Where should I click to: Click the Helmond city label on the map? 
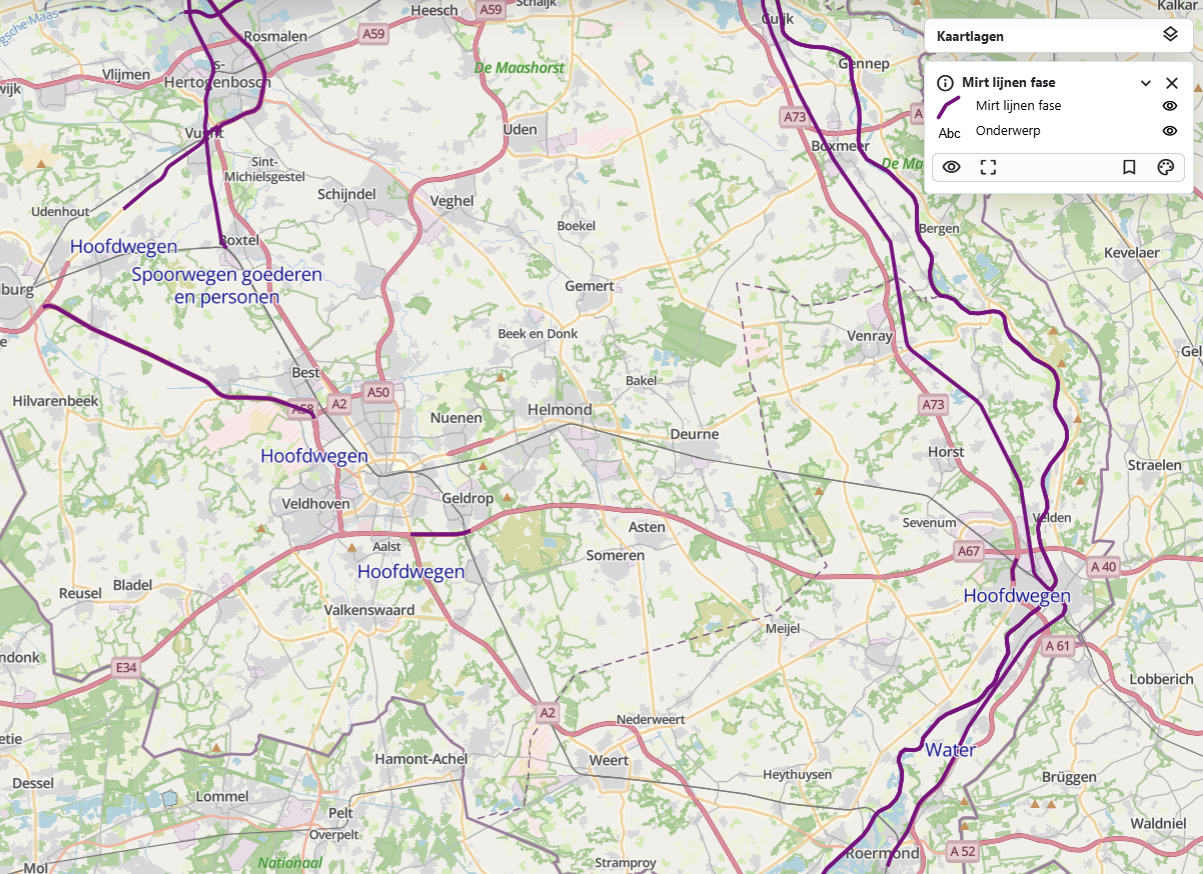pyautogui.click(x=560, y=410)
